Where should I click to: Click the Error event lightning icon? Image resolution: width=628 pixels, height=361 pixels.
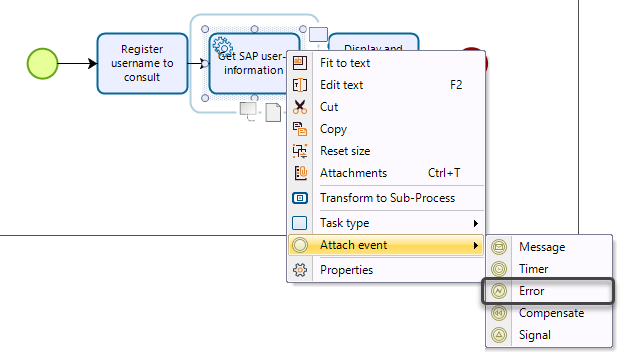[x=499, y=291]
